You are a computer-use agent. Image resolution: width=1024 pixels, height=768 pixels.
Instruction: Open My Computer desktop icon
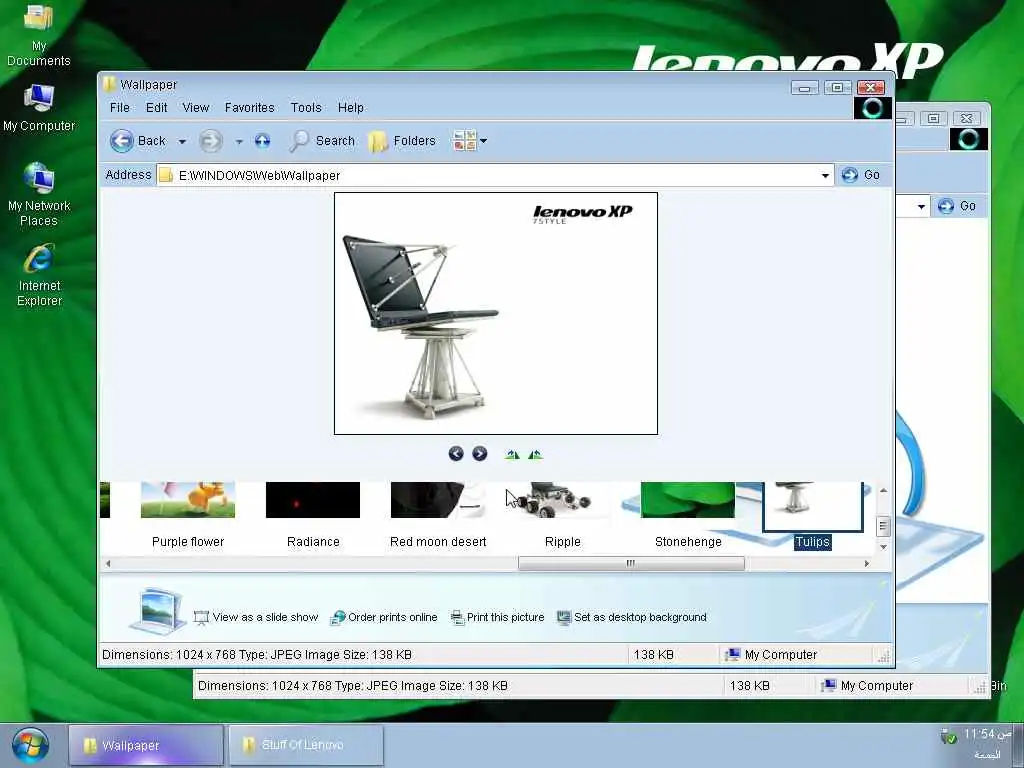(x=39, y=108)
